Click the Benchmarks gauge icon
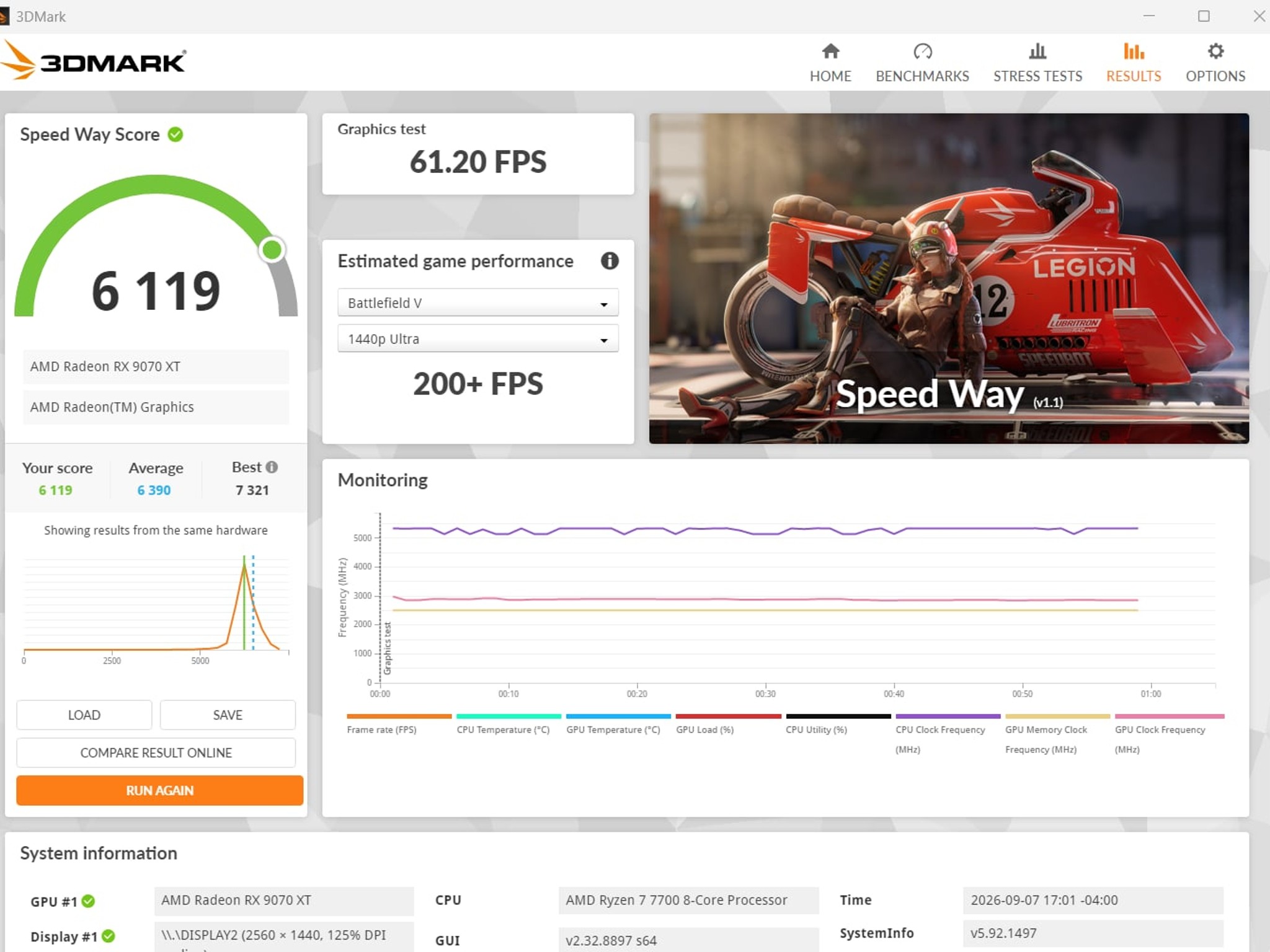The image size is (1270, 952). (x=922, y=51)
